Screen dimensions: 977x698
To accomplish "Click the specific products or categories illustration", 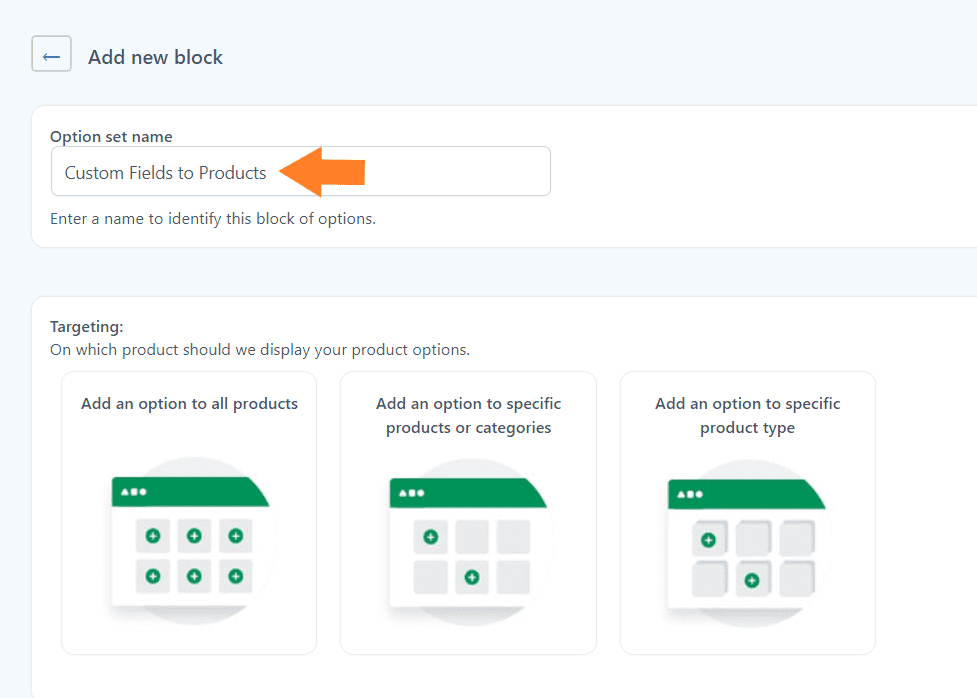I will 469,542.
